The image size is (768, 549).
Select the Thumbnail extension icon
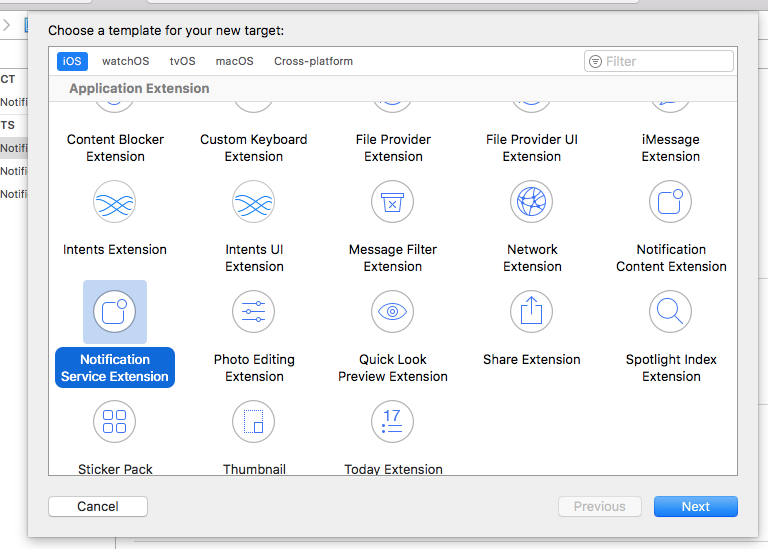[x=254, y=422]
